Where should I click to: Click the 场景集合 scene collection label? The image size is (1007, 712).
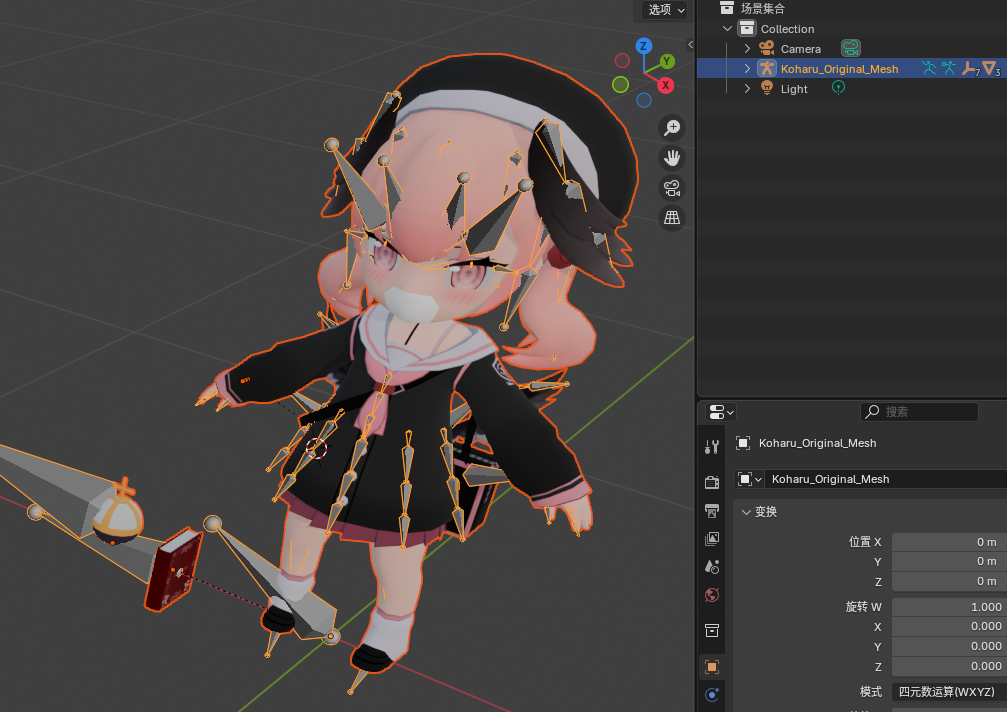point(762,8)
